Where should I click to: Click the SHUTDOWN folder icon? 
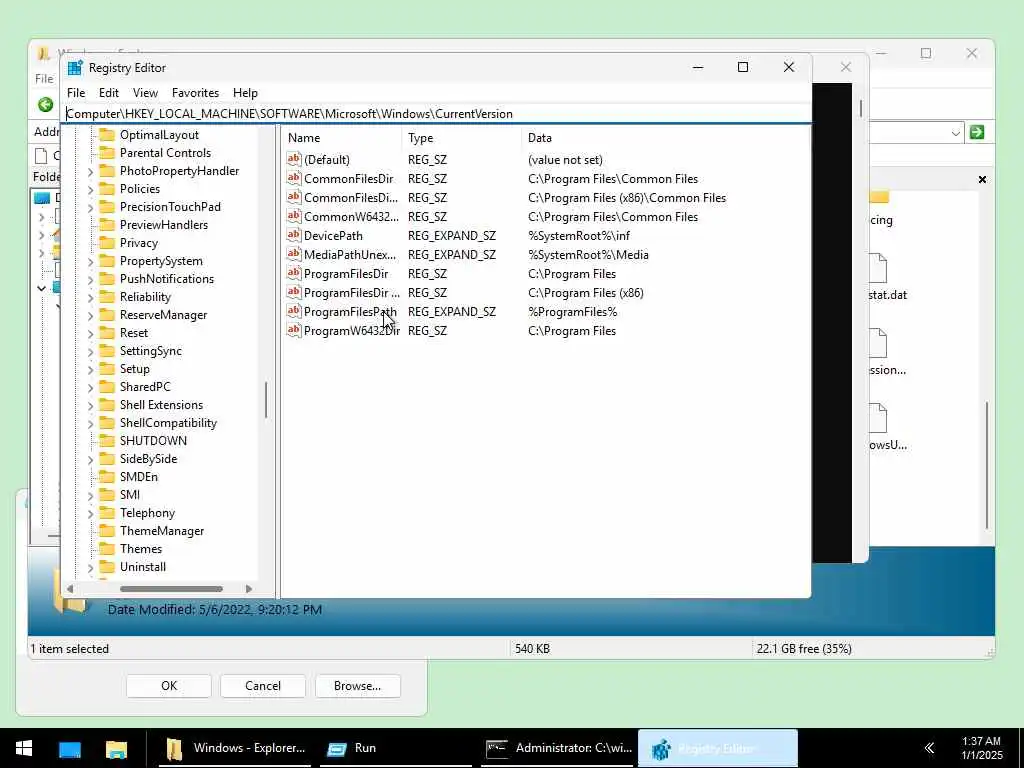coord(107,441)
